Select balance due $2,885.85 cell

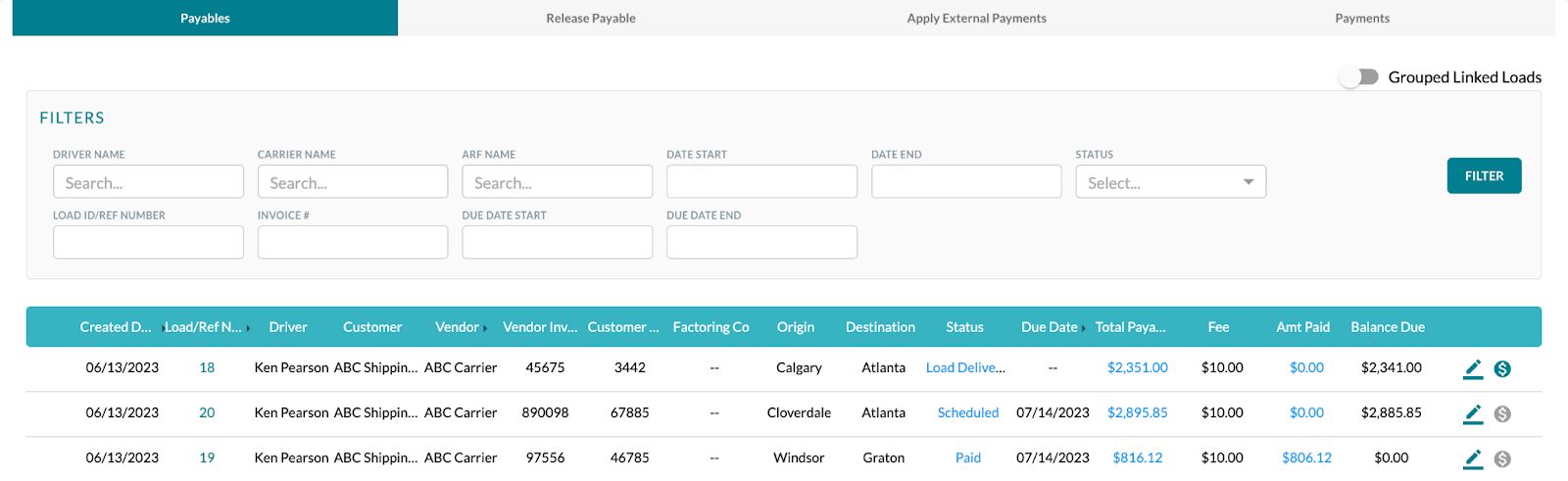tap(1392, 412)
